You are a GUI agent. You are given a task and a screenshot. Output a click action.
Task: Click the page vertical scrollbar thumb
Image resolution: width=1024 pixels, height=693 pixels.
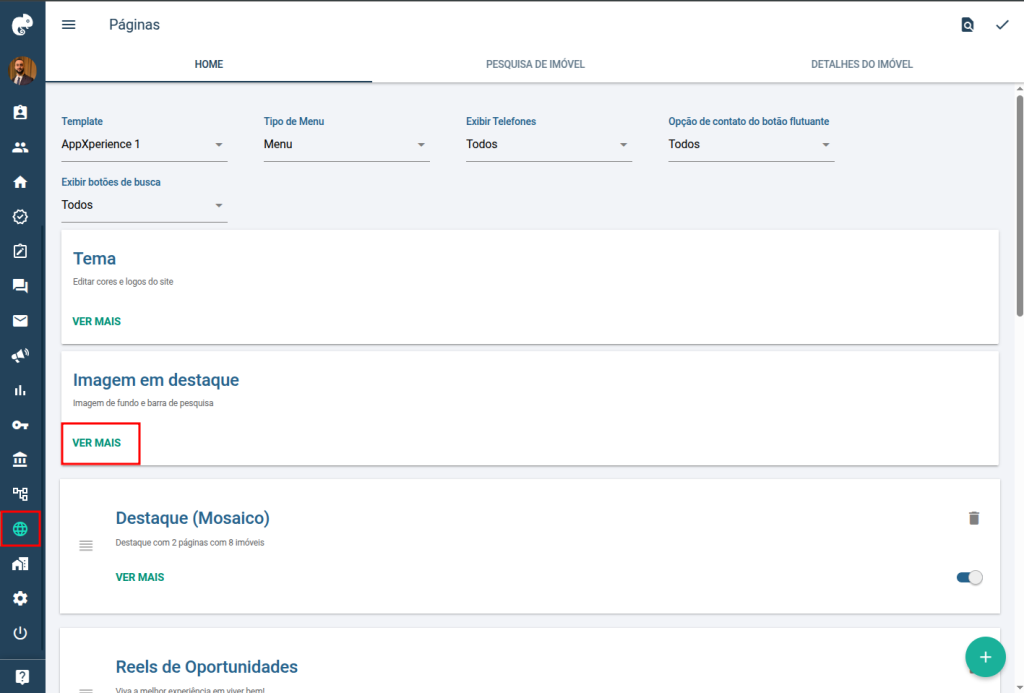[1019, 205]
